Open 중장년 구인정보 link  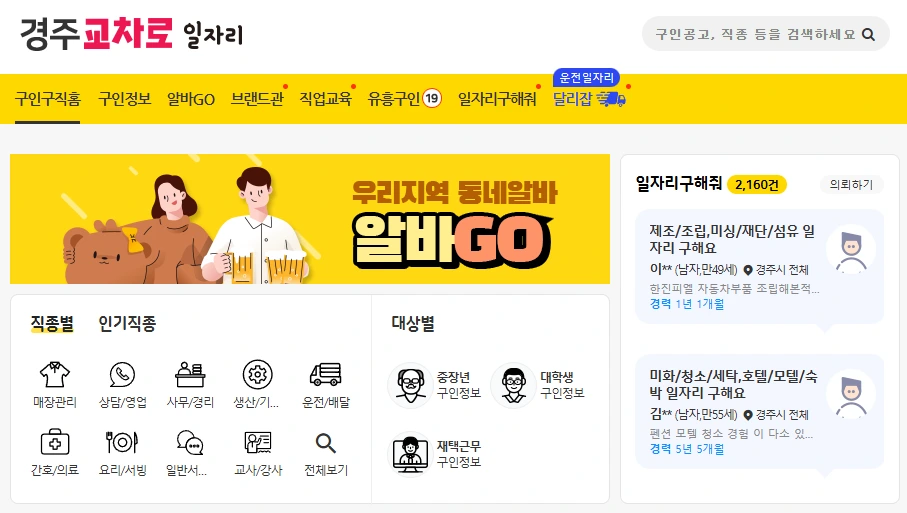pos(435,385)
